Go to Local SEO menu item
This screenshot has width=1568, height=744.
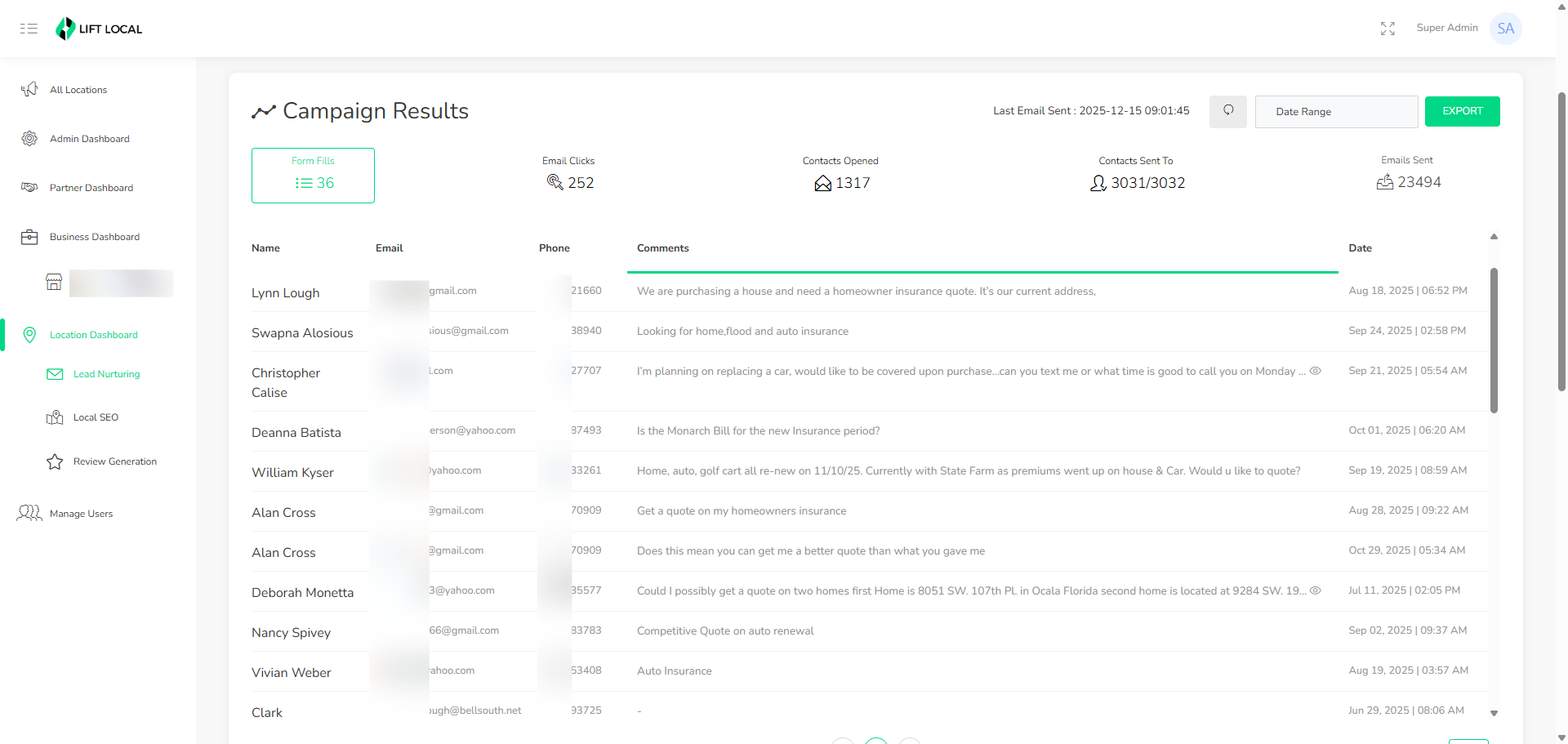click(96, 417)
